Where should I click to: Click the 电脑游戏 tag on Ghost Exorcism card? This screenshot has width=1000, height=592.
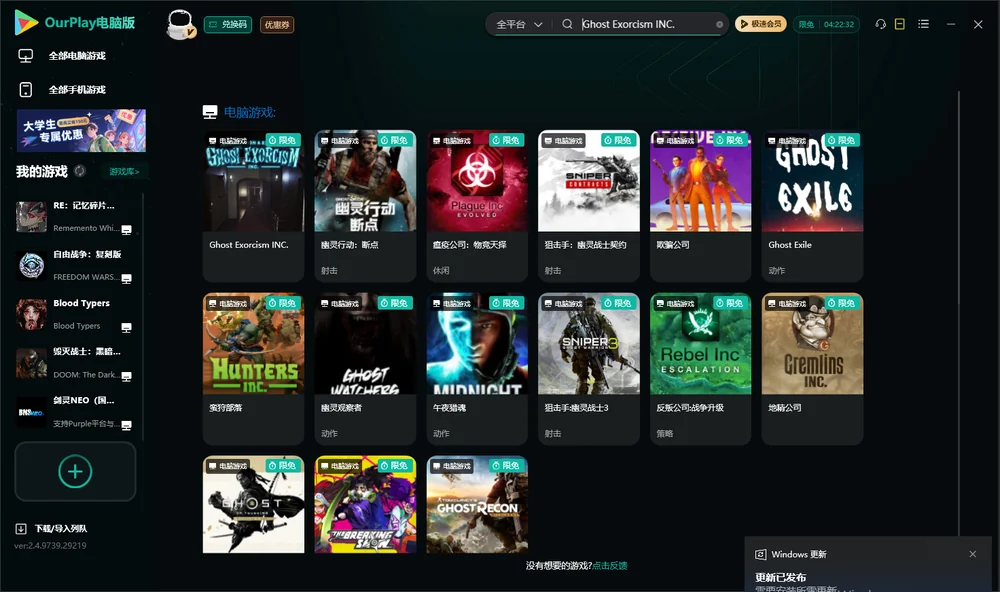pyautogui.click(x=228, y=140)
